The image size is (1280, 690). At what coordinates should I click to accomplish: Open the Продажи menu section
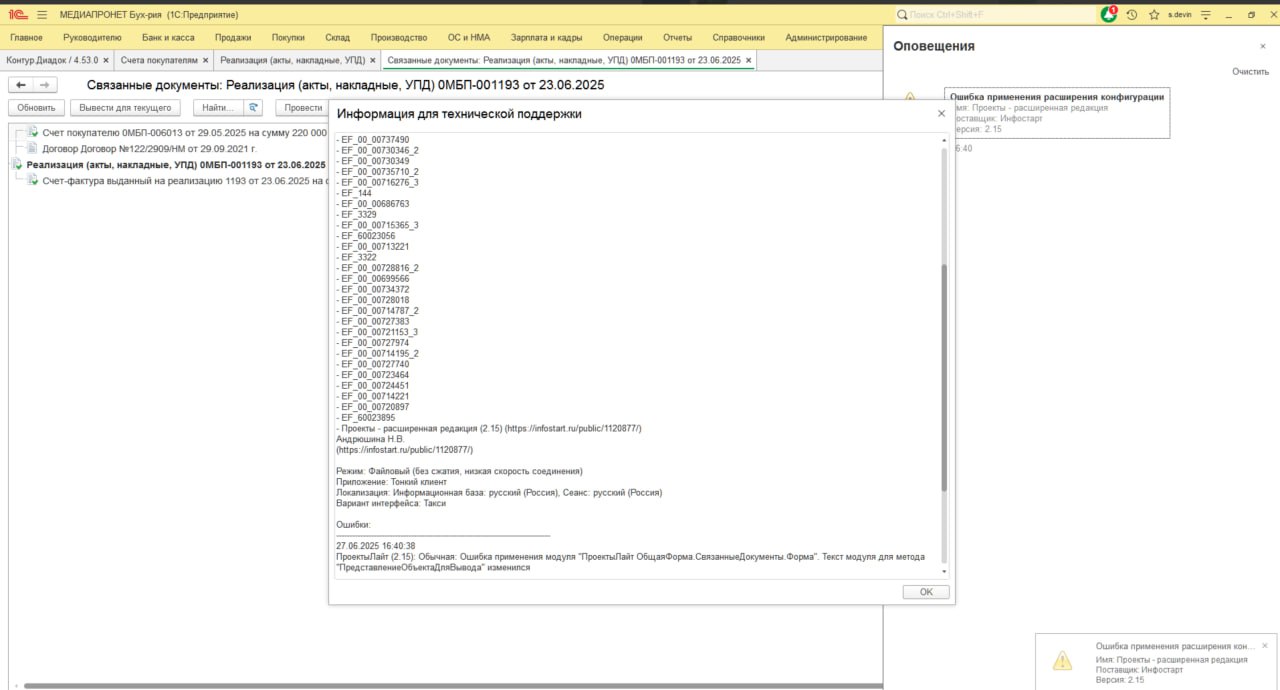233,38
